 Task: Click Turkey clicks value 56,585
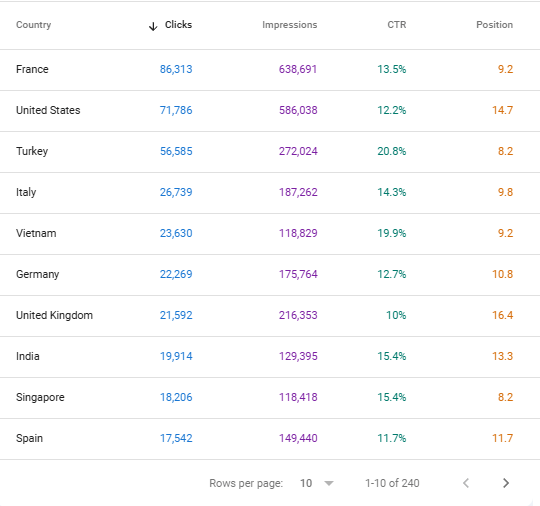click(x=176, y=151)
